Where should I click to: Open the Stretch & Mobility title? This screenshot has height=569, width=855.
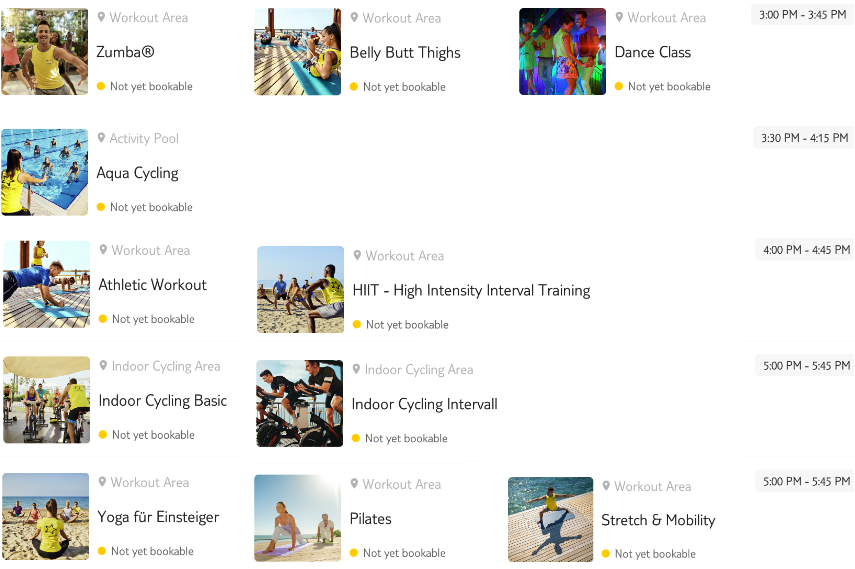click(658, 520)
